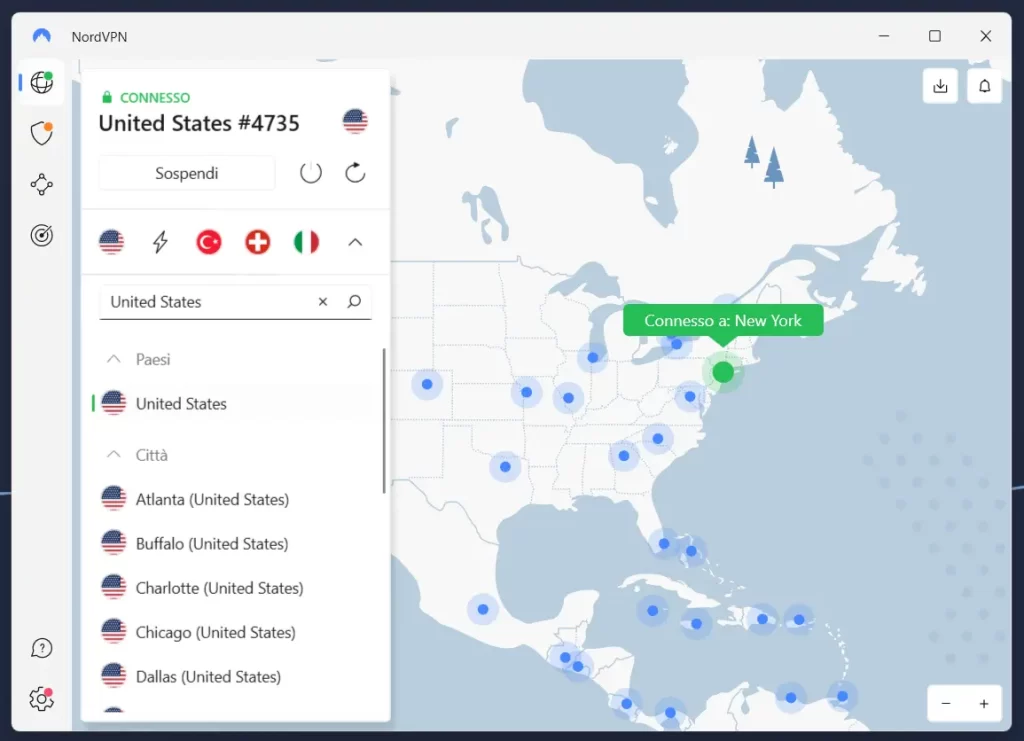Click the United States flag beside server name
Screen dimensions: 1024x741
(355, 121)
